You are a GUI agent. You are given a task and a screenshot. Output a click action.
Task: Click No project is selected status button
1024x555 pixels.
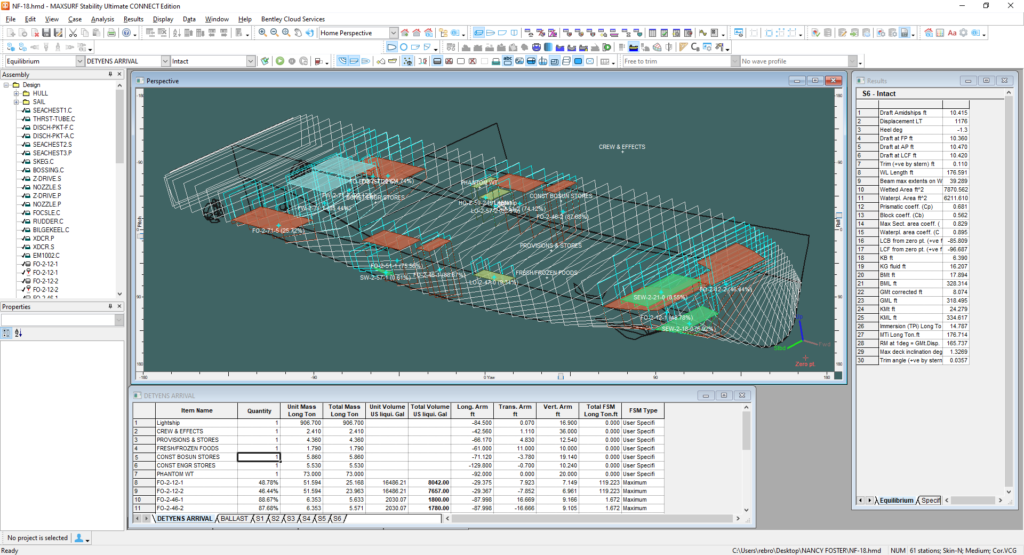37,538
